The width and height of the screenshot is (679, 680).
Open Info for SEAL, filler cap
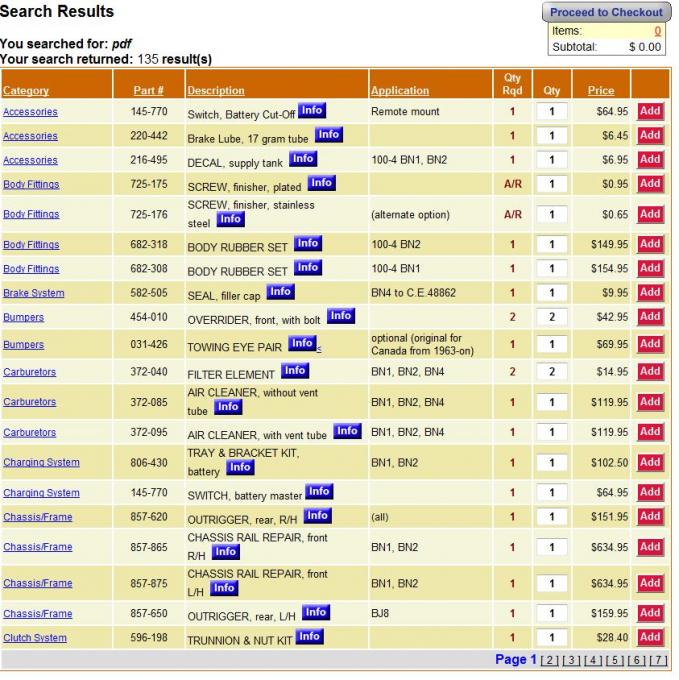point(280,292)
